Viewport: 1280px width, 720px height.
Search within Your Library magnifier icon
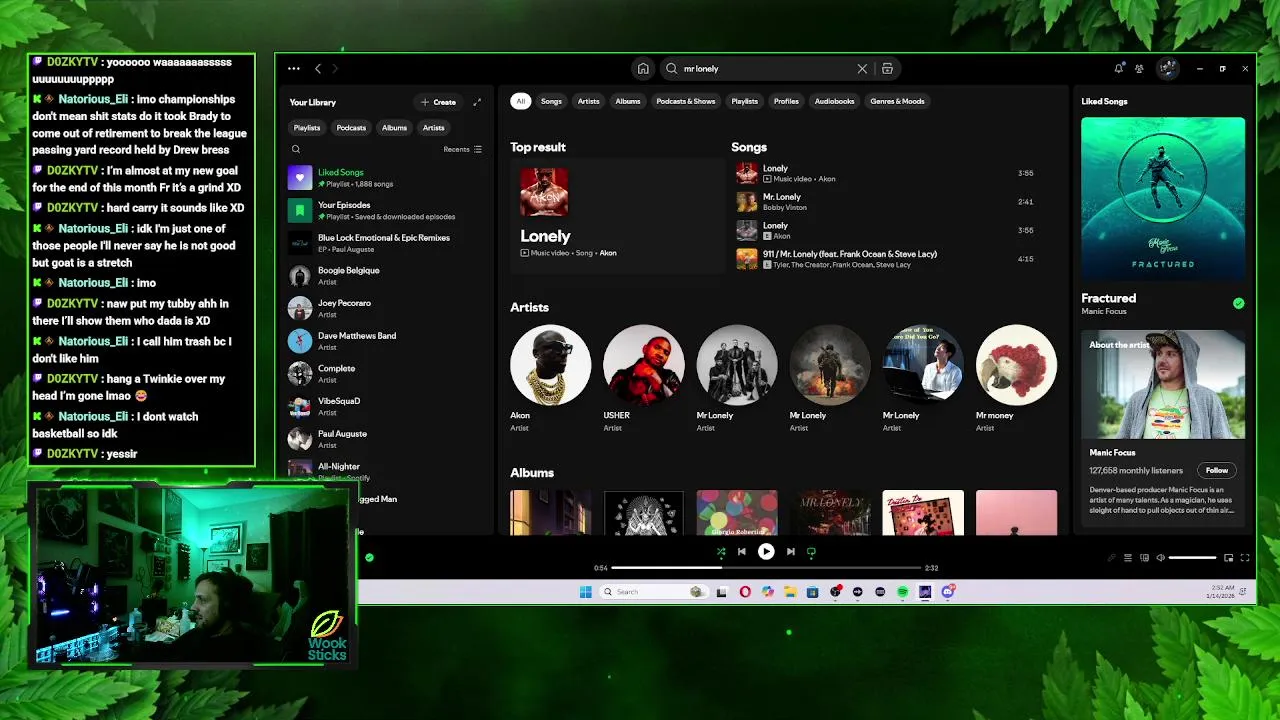click(296, 149)
